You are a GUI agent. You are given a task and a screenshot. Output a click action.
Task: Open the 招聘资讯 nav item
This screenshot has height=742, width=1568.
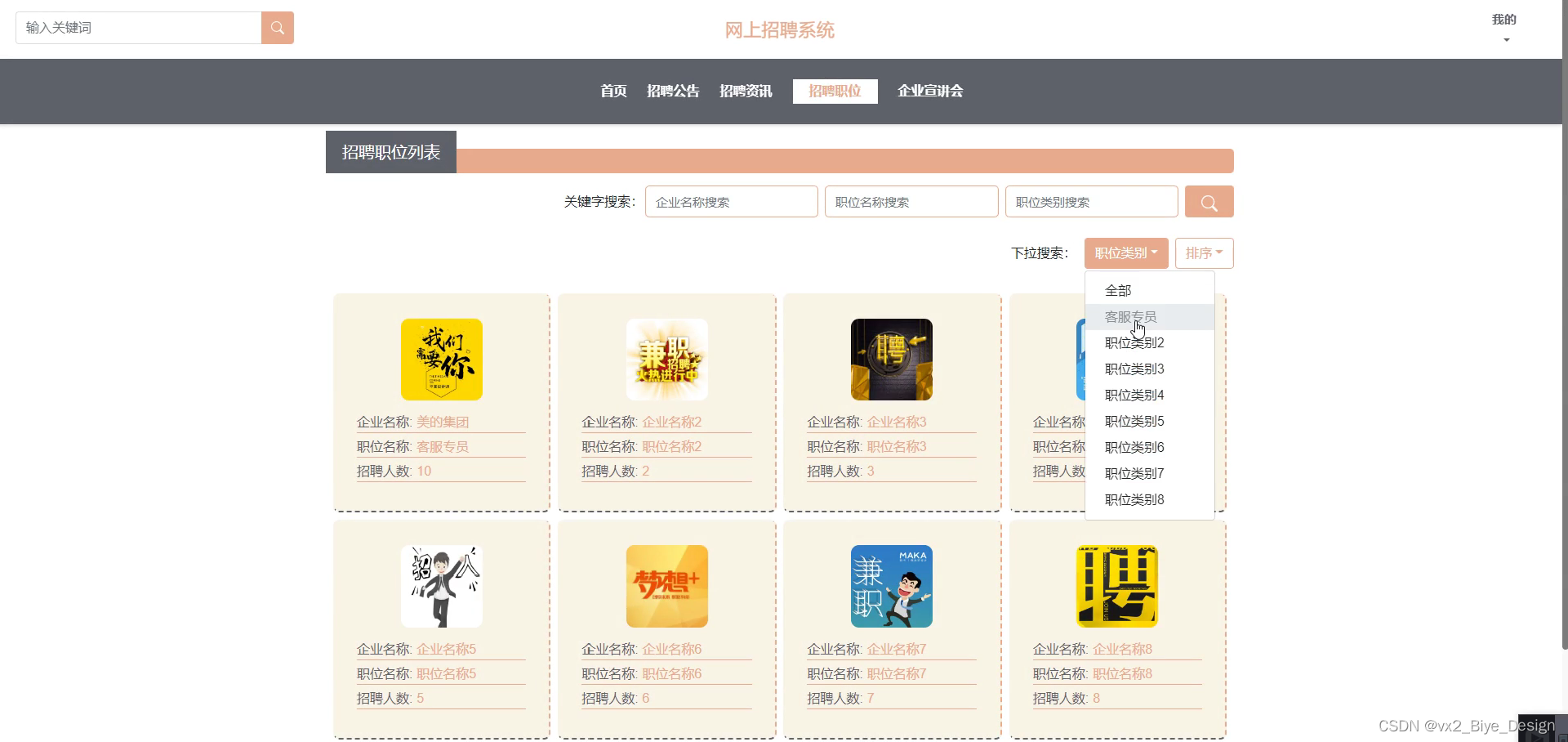click(x=746, y=91)
